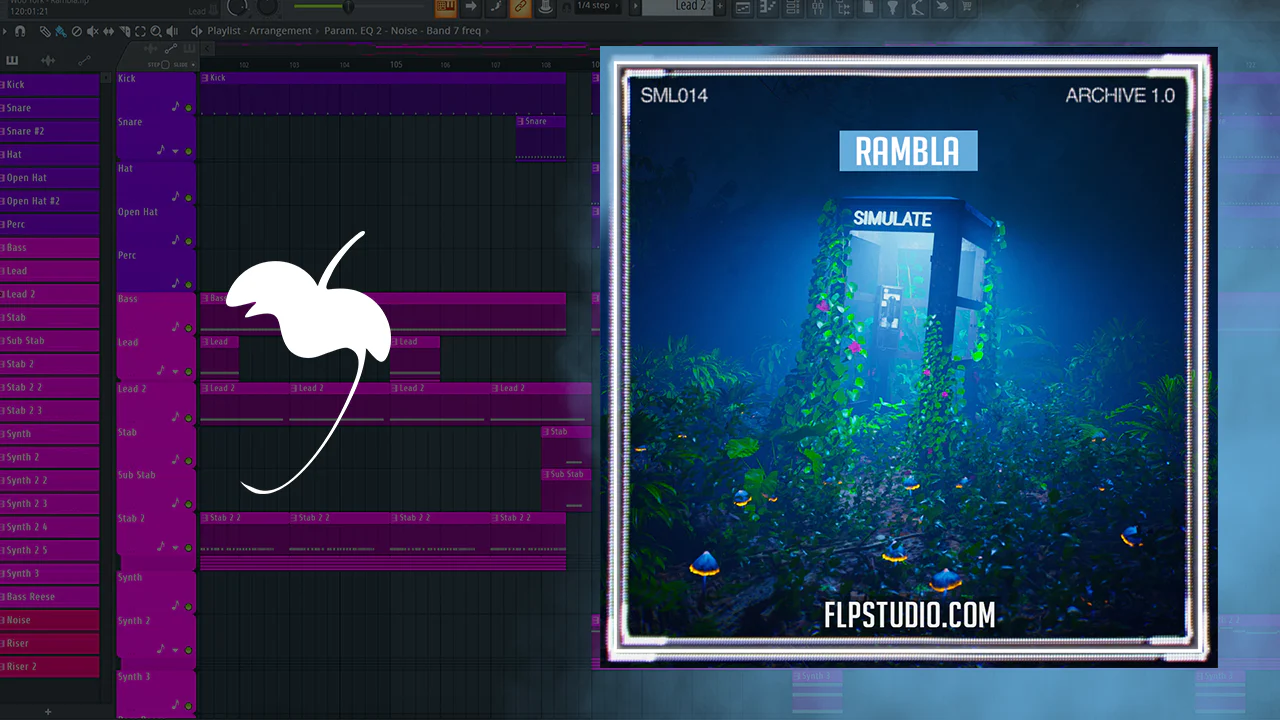Select Bass Reese in the picker list
Image resolution: width=1280 pixels, height=720 pixels.
point(50,597)
